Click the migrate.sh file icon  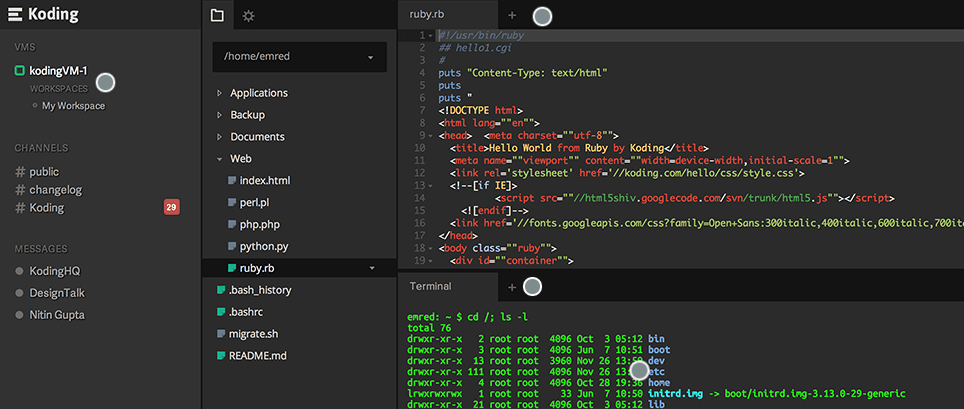click(x=221, y=334)
